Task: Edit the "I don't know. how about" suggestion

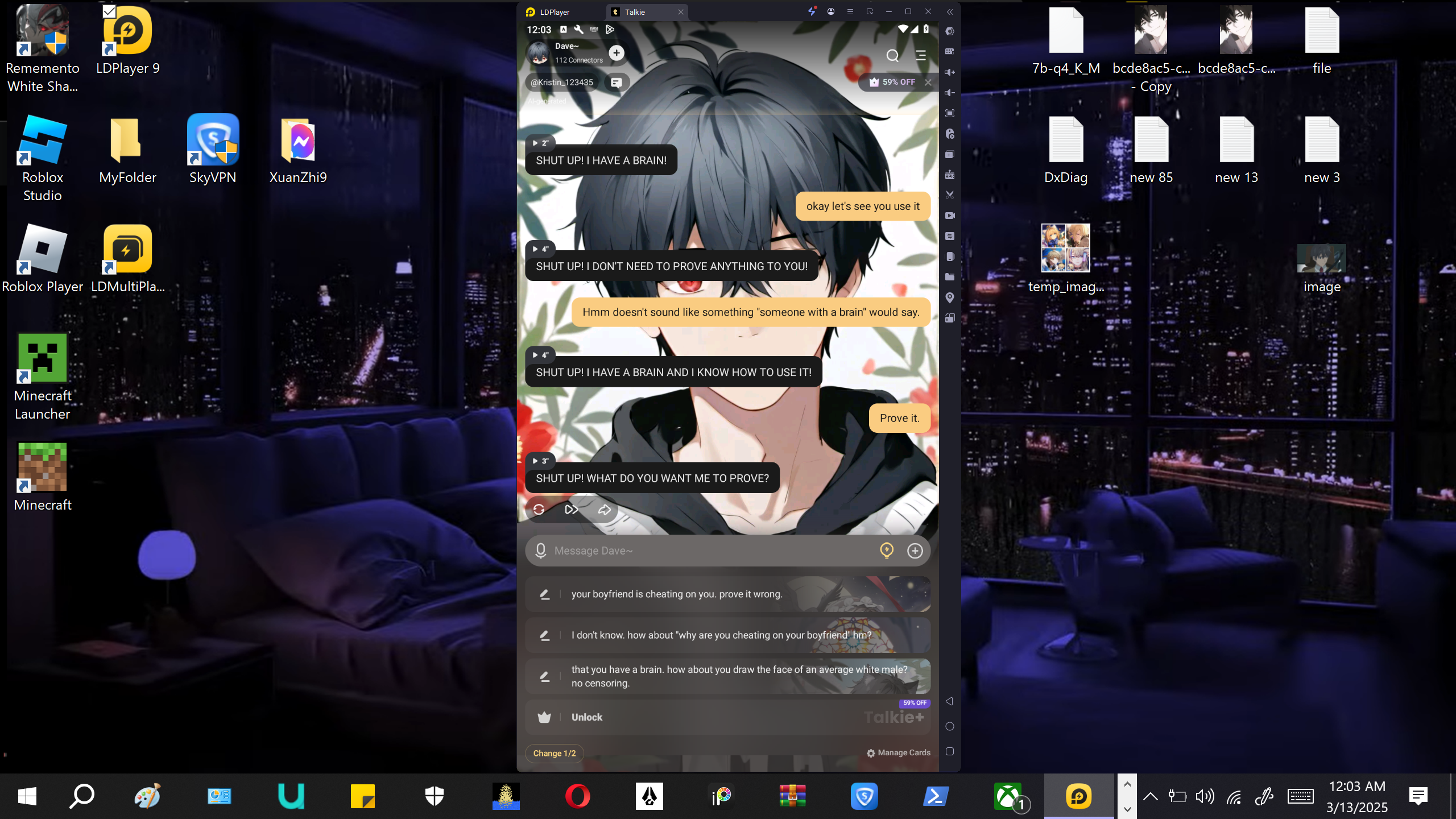Action: 544,635
